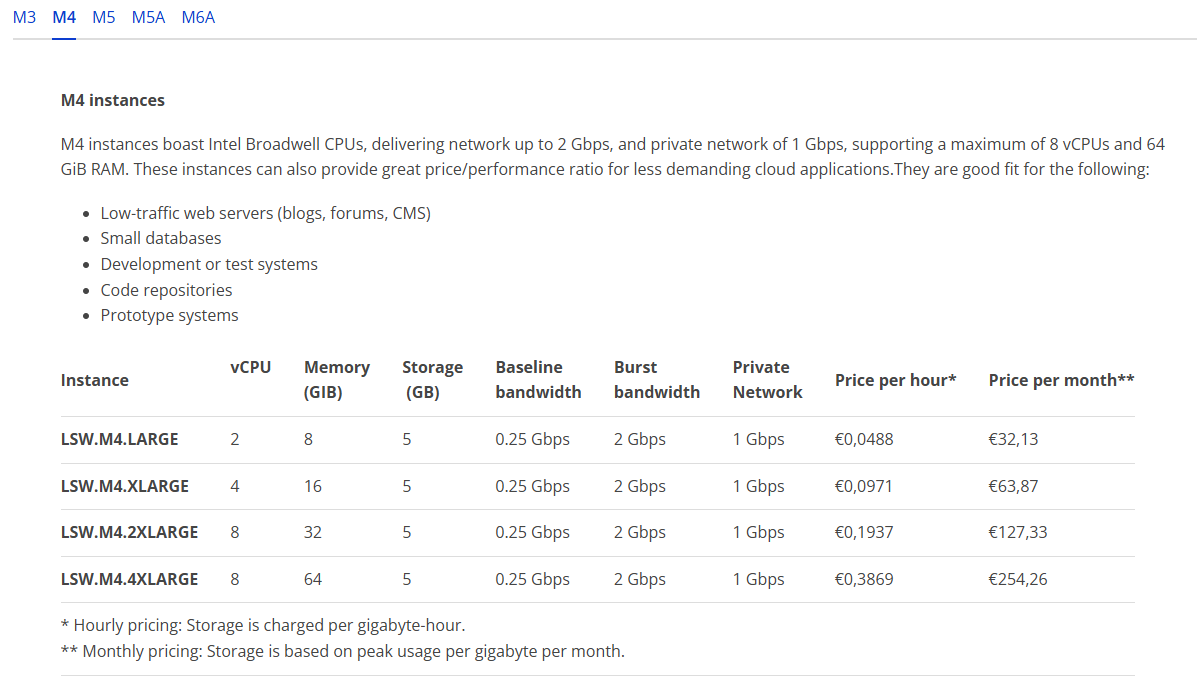Click the Storage (GB) column header
1197x695 pixels.
point(432,380)
